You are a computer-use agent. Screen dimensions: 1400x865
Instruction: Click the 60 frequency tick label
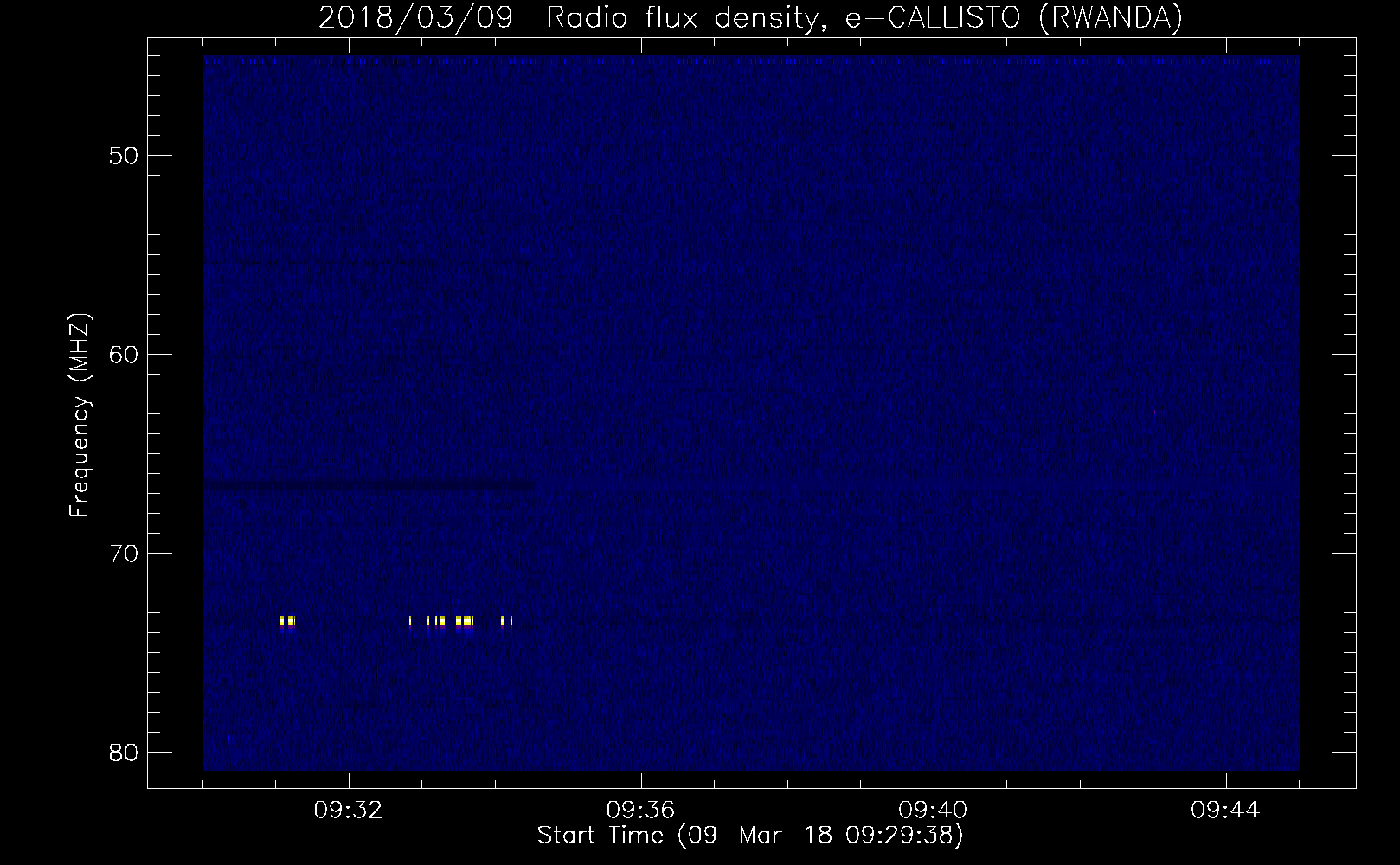[122, 354]
